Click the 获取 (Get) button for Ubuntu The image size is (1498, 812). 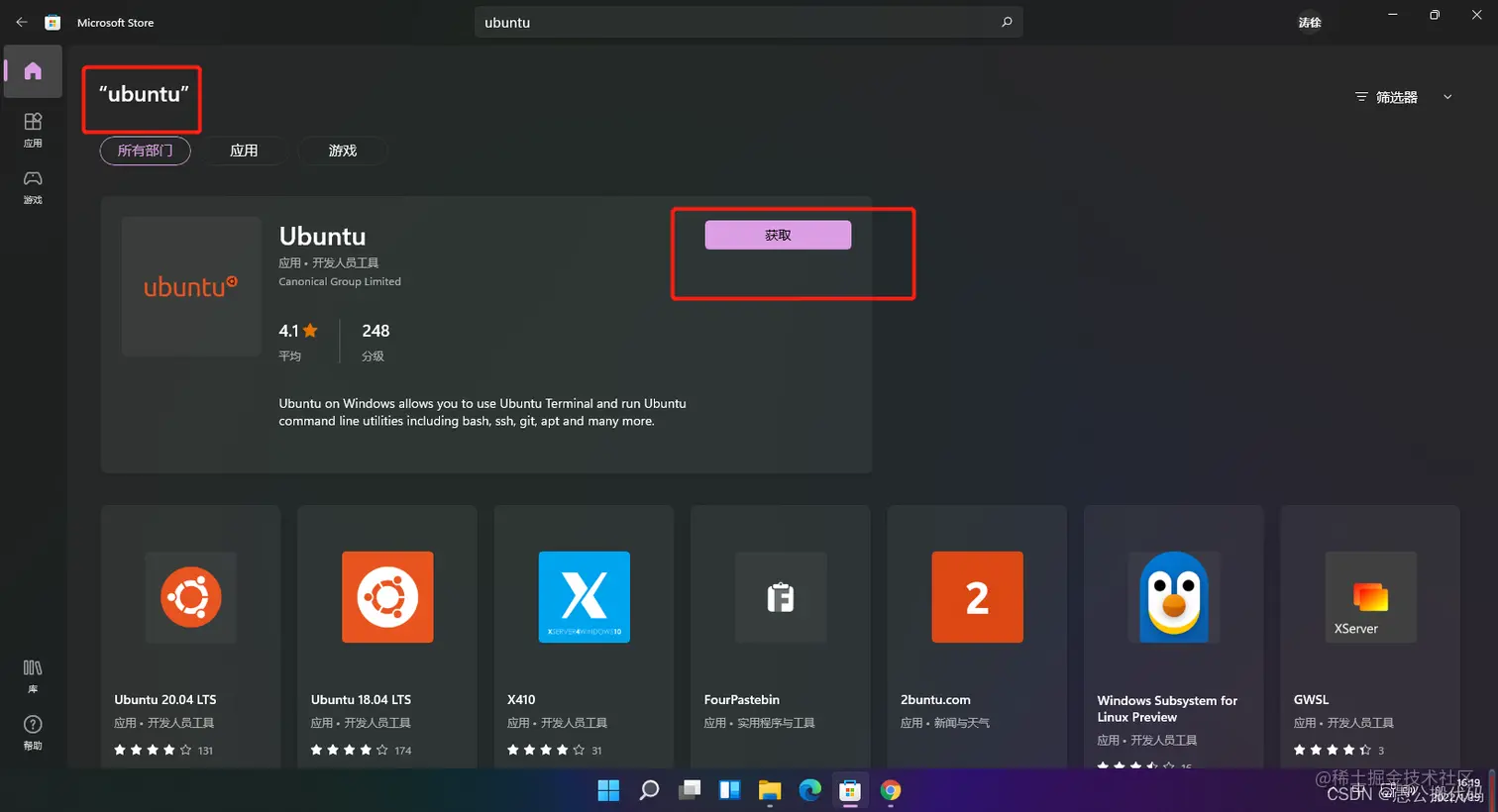pyautogui.click(x=778, y=235)
